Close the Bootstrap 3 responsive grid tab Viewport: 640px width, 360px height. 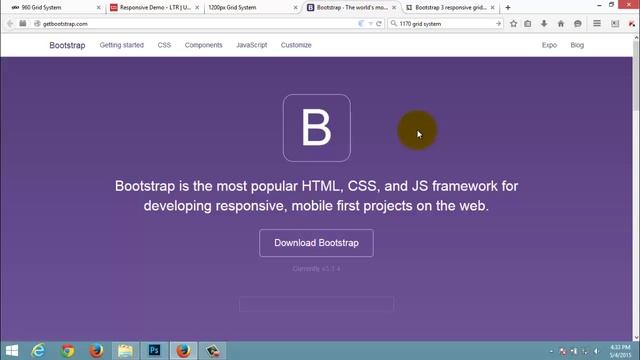click(x=493, y=7)
